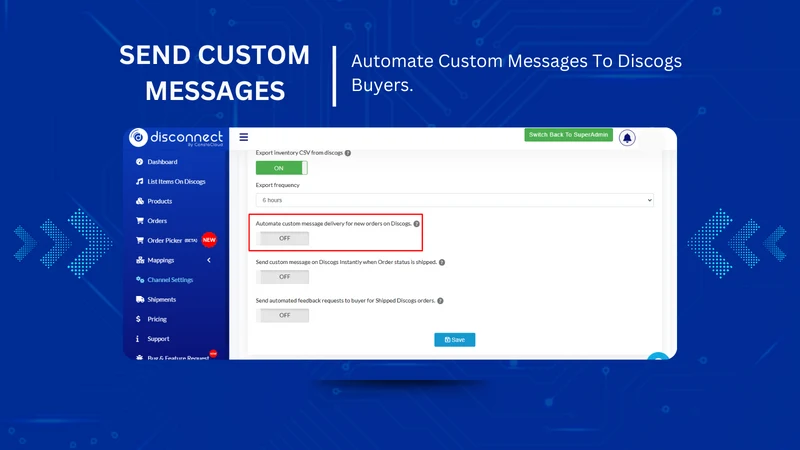Expand the Mappings submenu chevron
This screenshot has width=800, height=450.
click(209, 260)
